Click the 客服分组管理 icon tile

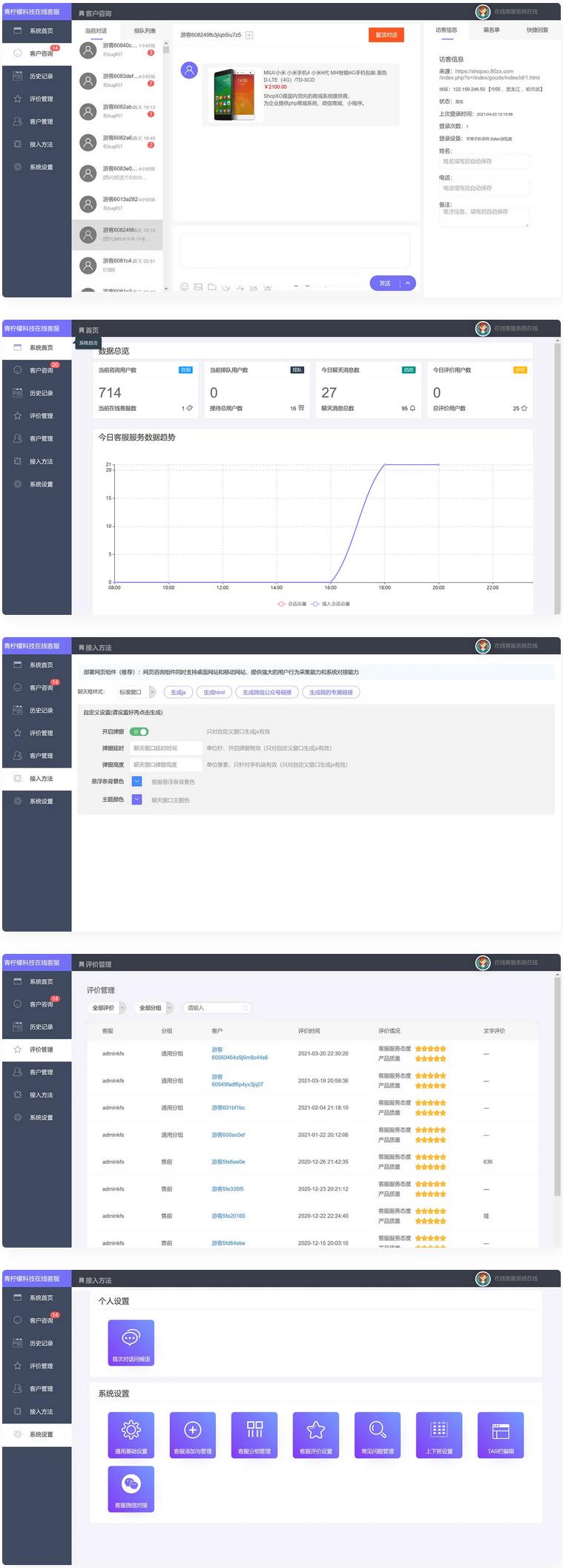coord(254,1434)
